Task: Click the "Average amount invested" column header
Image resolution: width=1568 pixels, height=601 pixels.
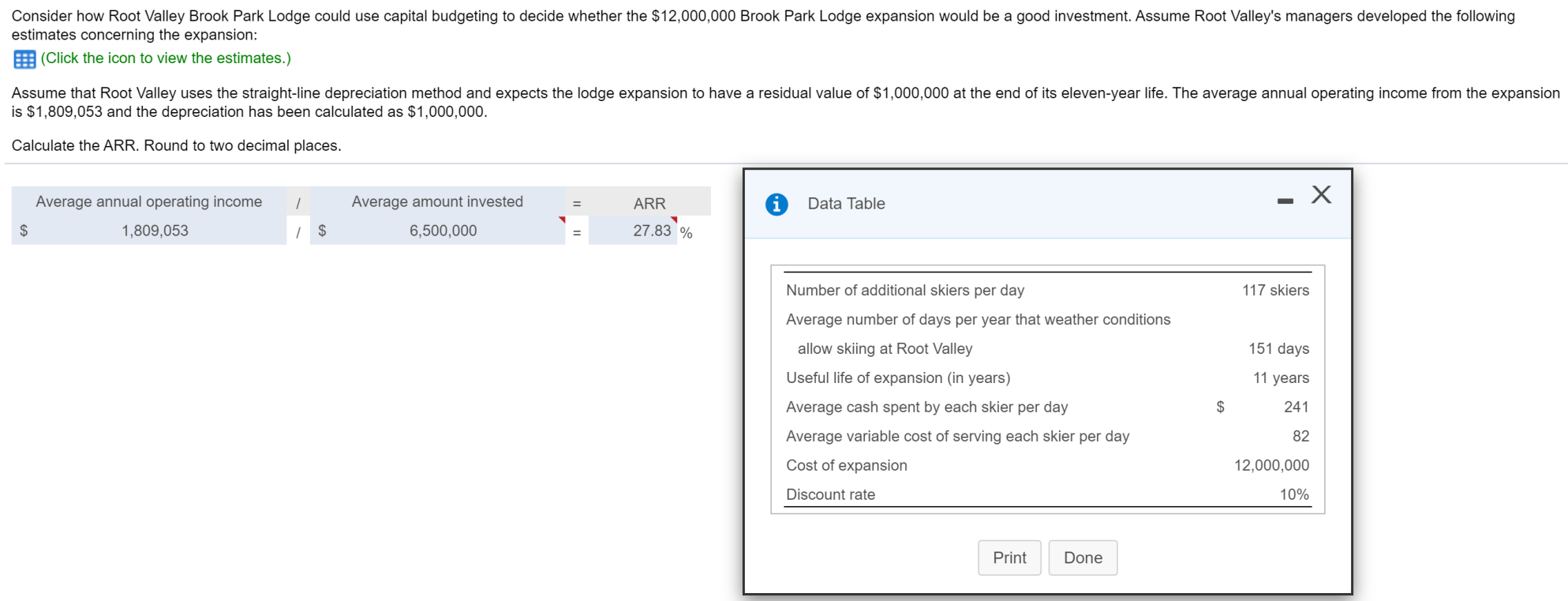Action: (437, 201)
